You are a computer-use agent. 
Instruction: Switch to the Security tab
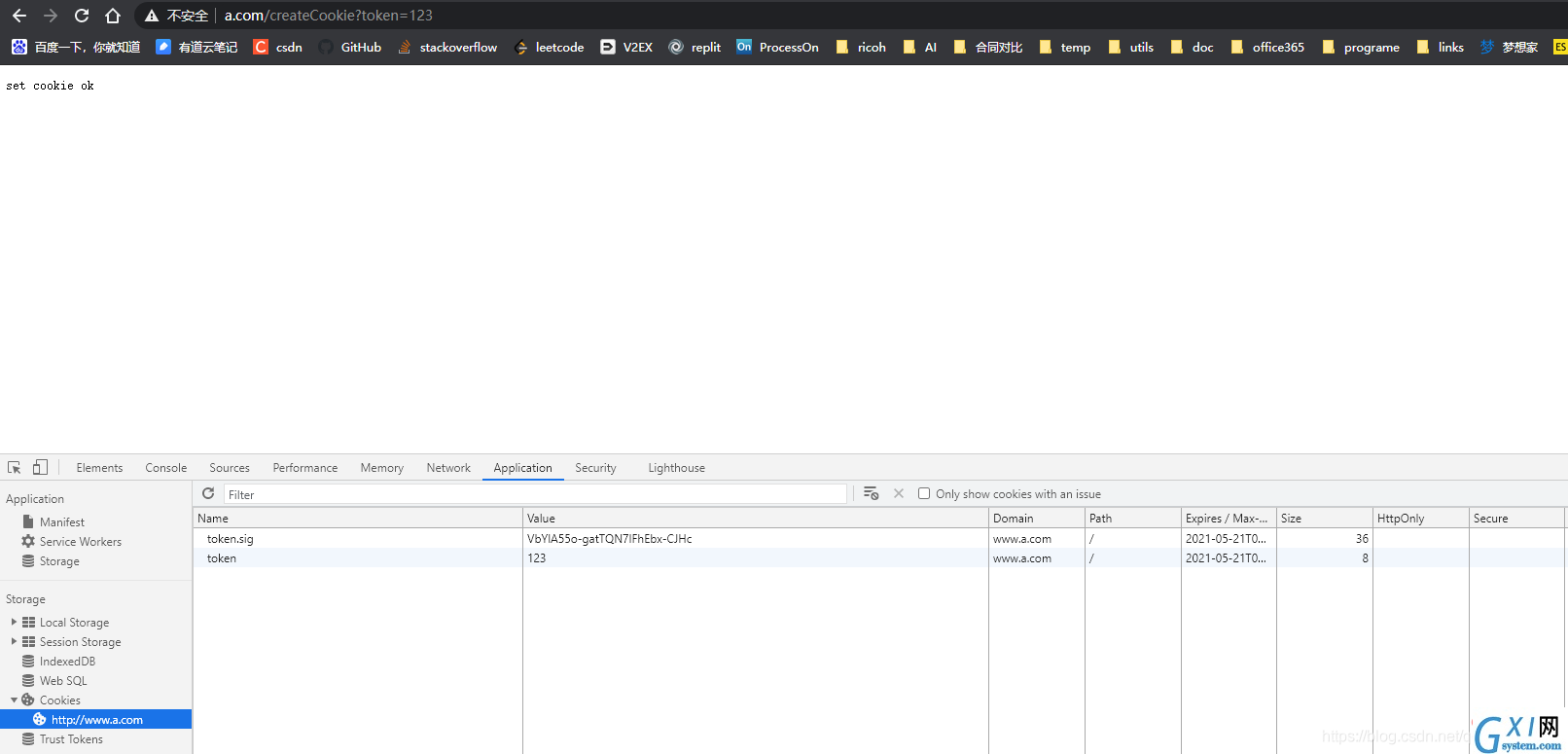[x=595, y=468]
